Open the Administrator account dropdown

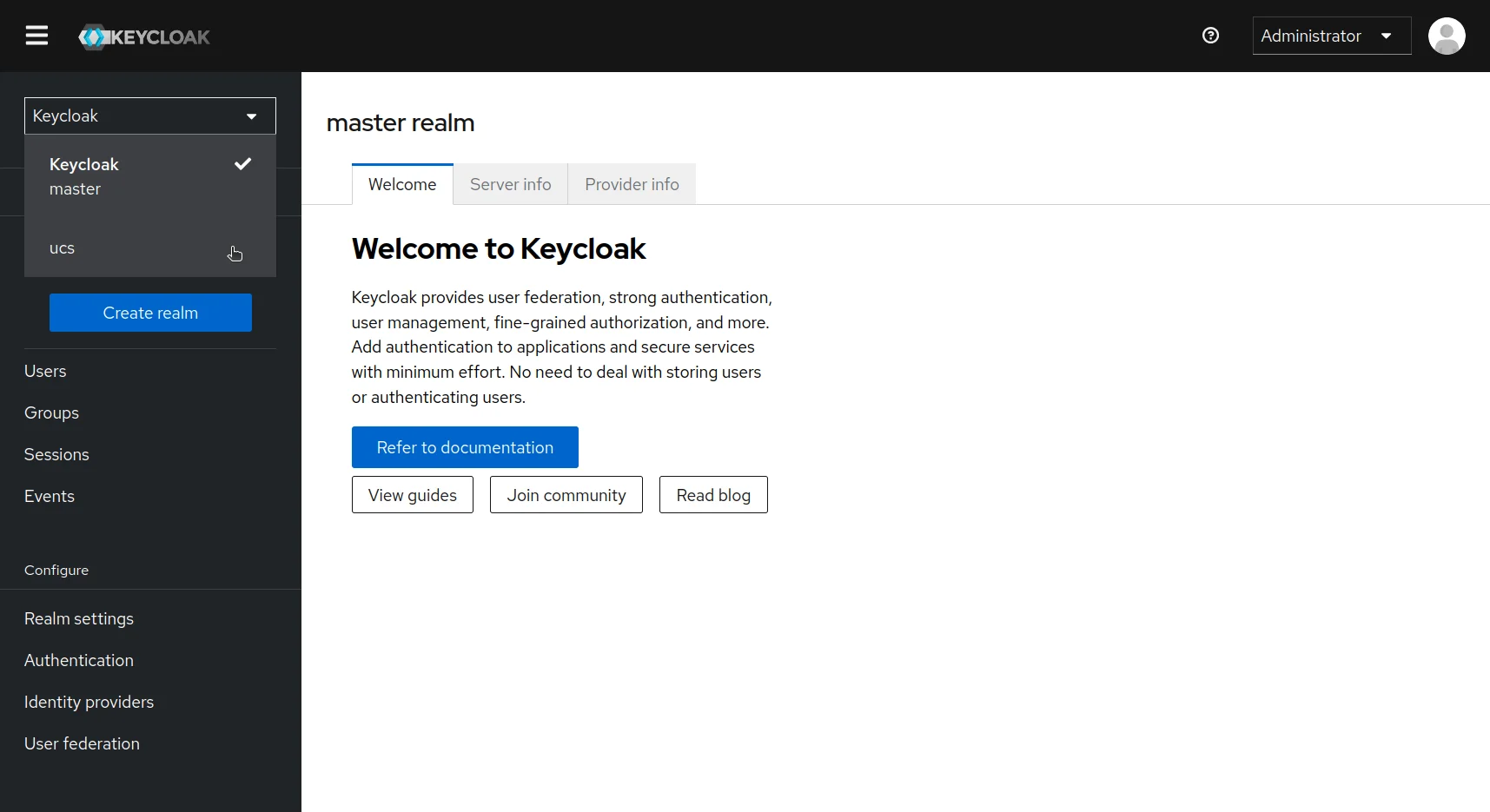coord(1331,36)
